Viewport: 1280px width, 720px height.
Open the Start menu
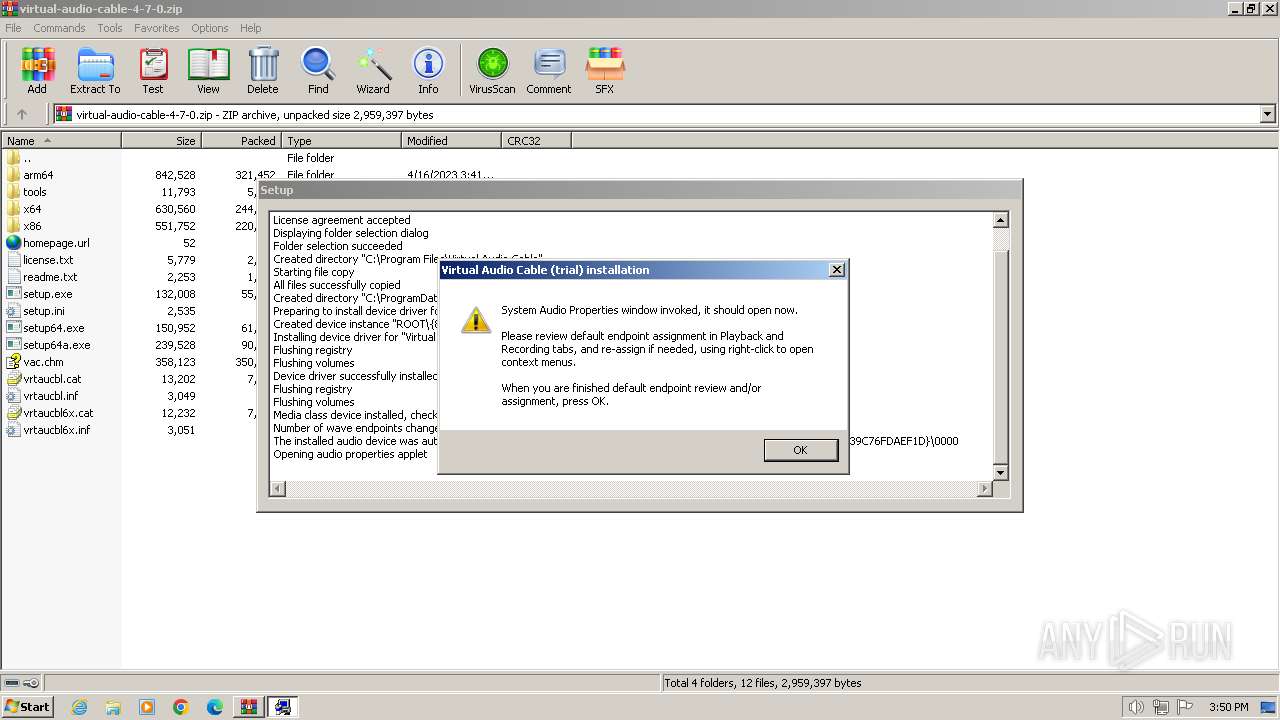click(27, 706)
